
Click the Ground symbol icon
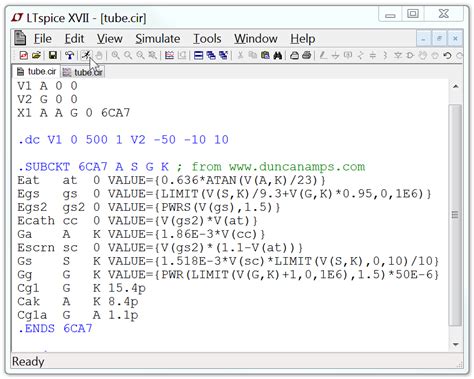tap(336, 55)
